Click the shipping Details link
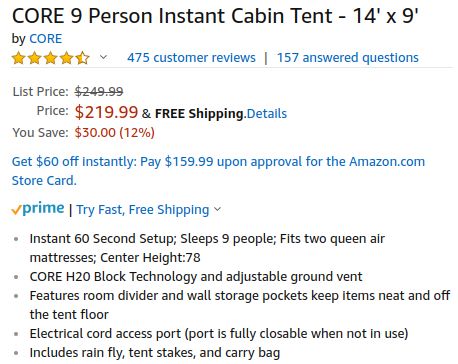458x364 pixels. pos(267,114)
